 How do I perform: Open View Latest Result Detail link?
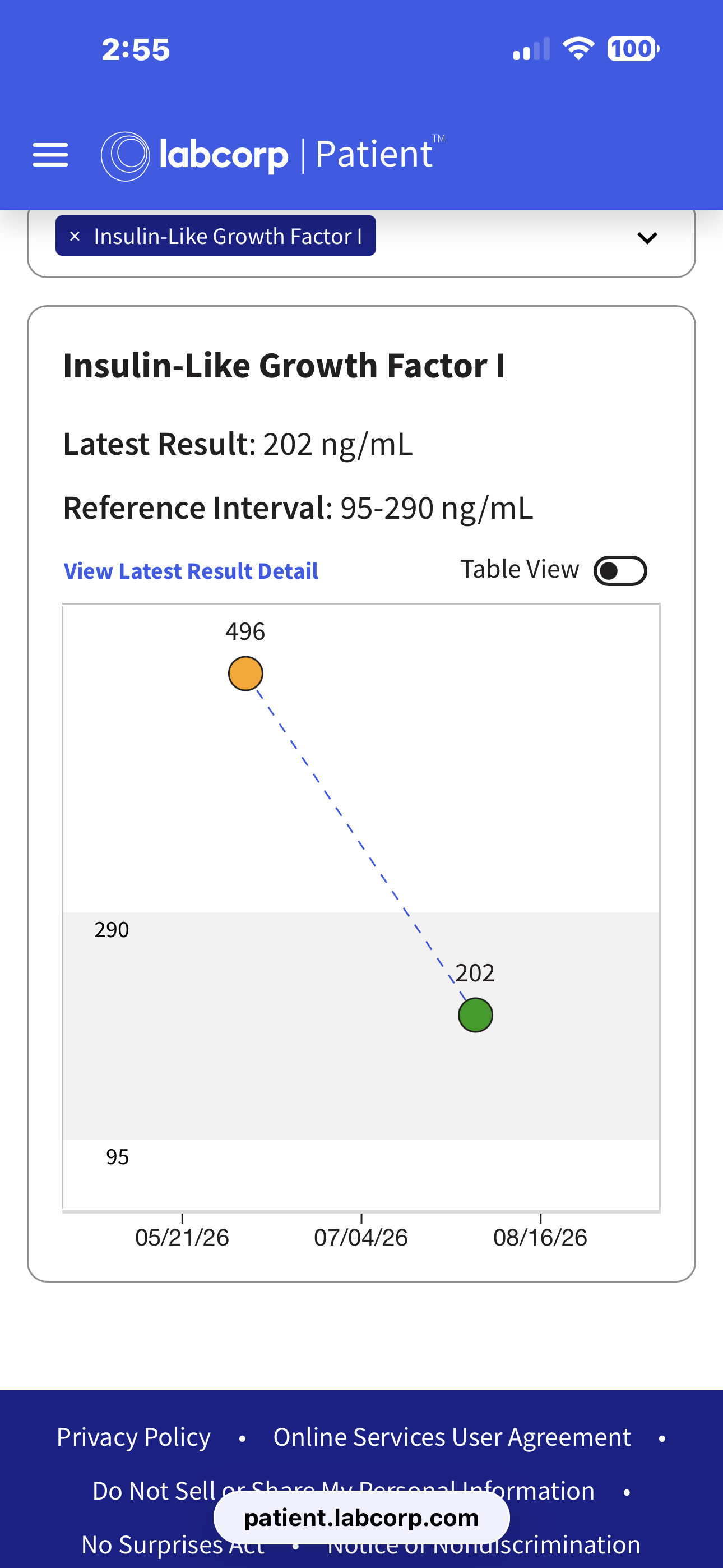(x=191, y=571)
